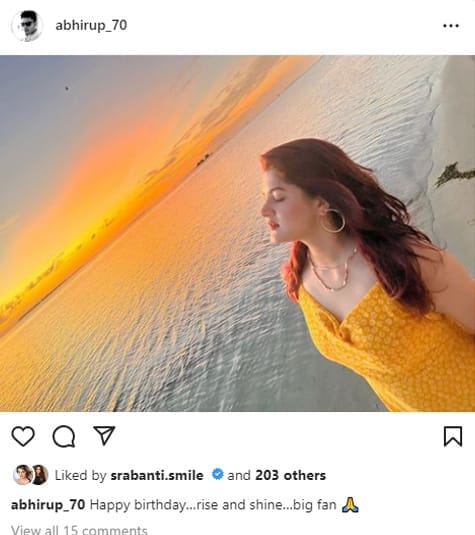The width and height of the screenshot is (475, 535).
Task: Click the verified badge next to srabanti.smile
Action: [217, 475]
